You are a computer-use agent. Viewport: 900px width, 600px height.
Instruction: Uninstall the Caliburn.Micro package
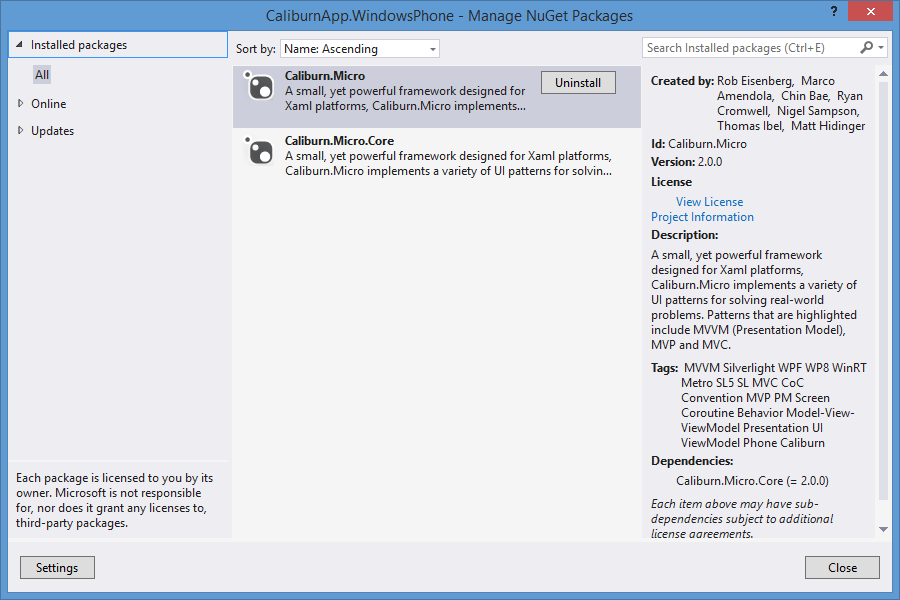pyautogui.click(x=578, y=83)
